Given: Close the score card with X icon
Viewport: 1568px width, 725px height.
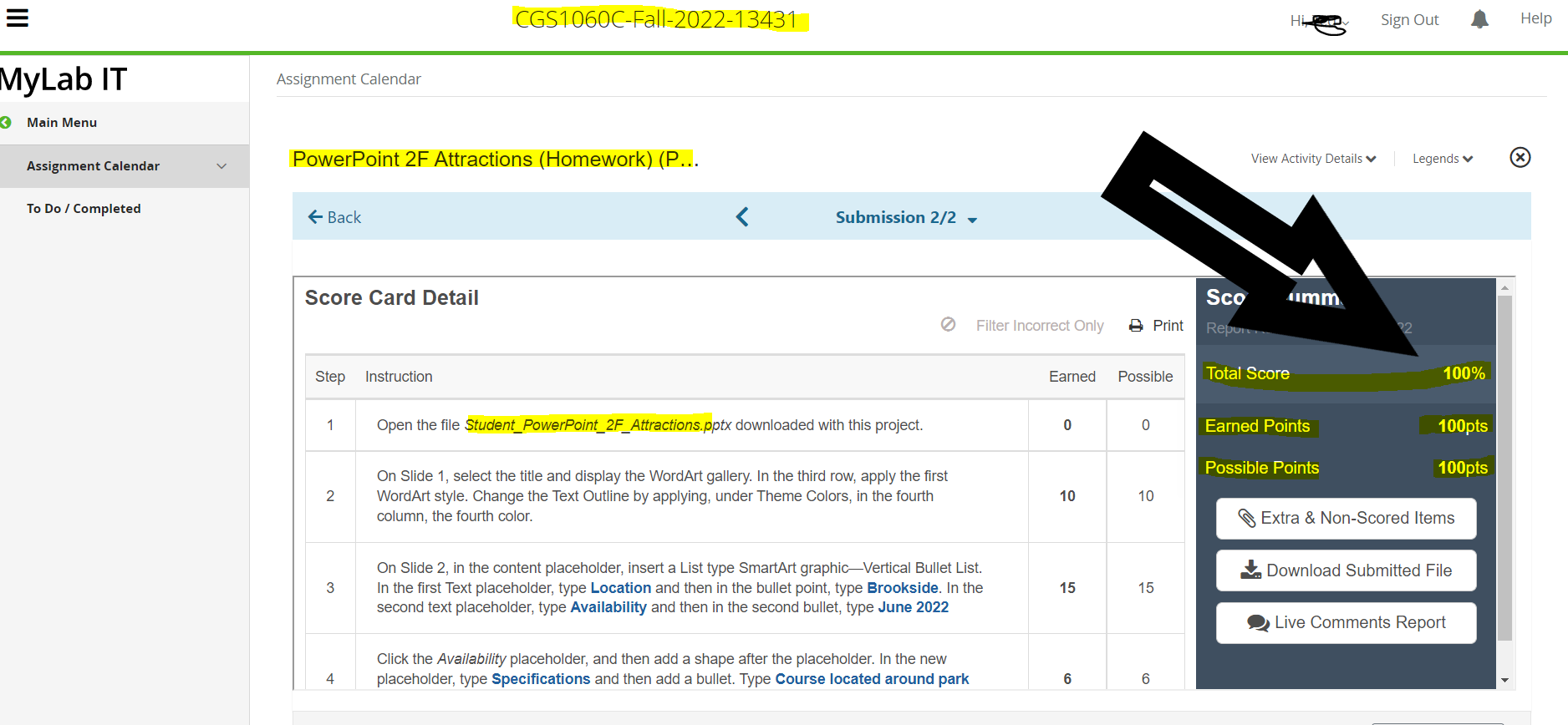Looking at the screenshot, I should click(x=1520, y=157).
